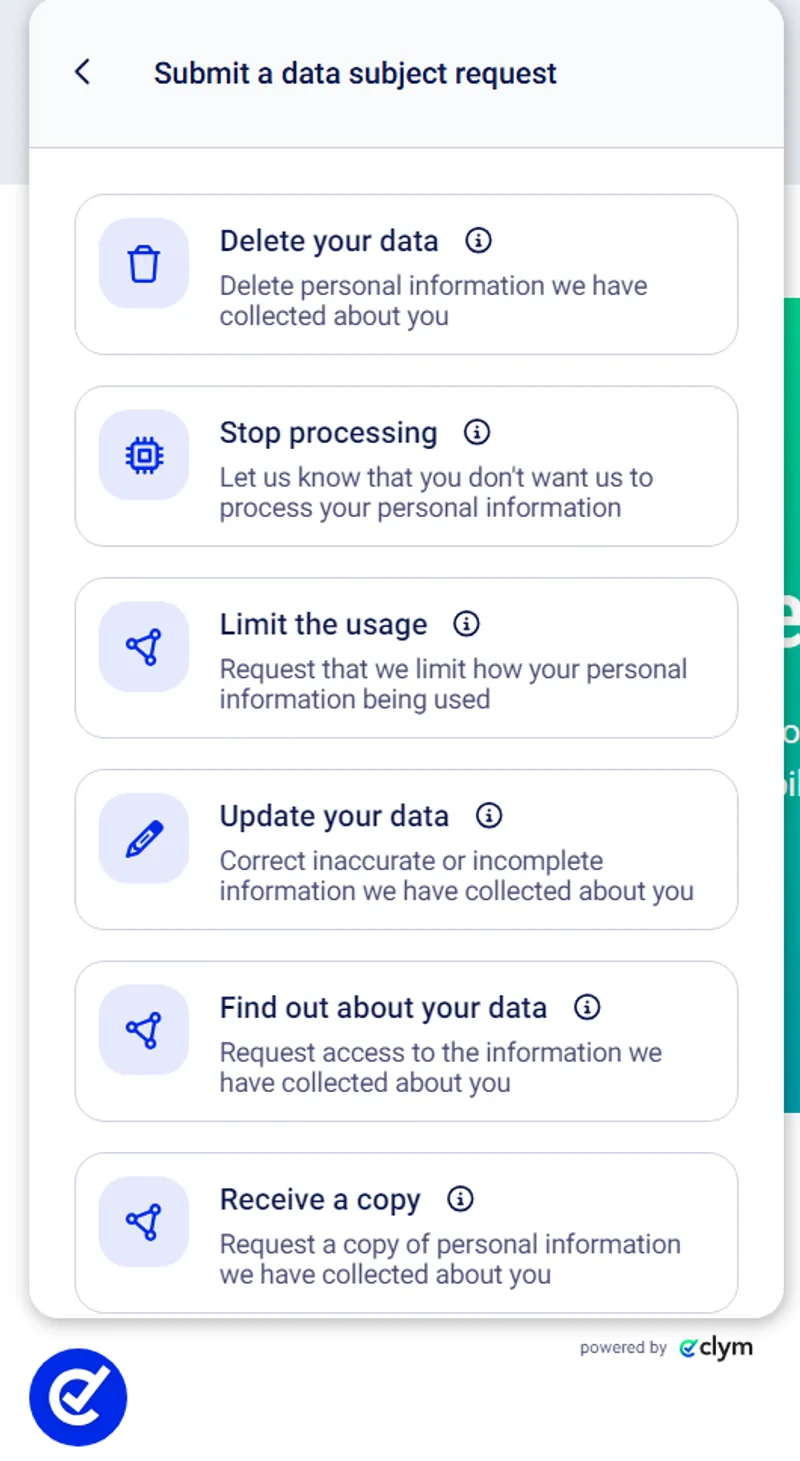Show info tooltip for Delete your data
Image resolution: width=800 pixels, height=1461 pixels.
(x=478, y=240)
